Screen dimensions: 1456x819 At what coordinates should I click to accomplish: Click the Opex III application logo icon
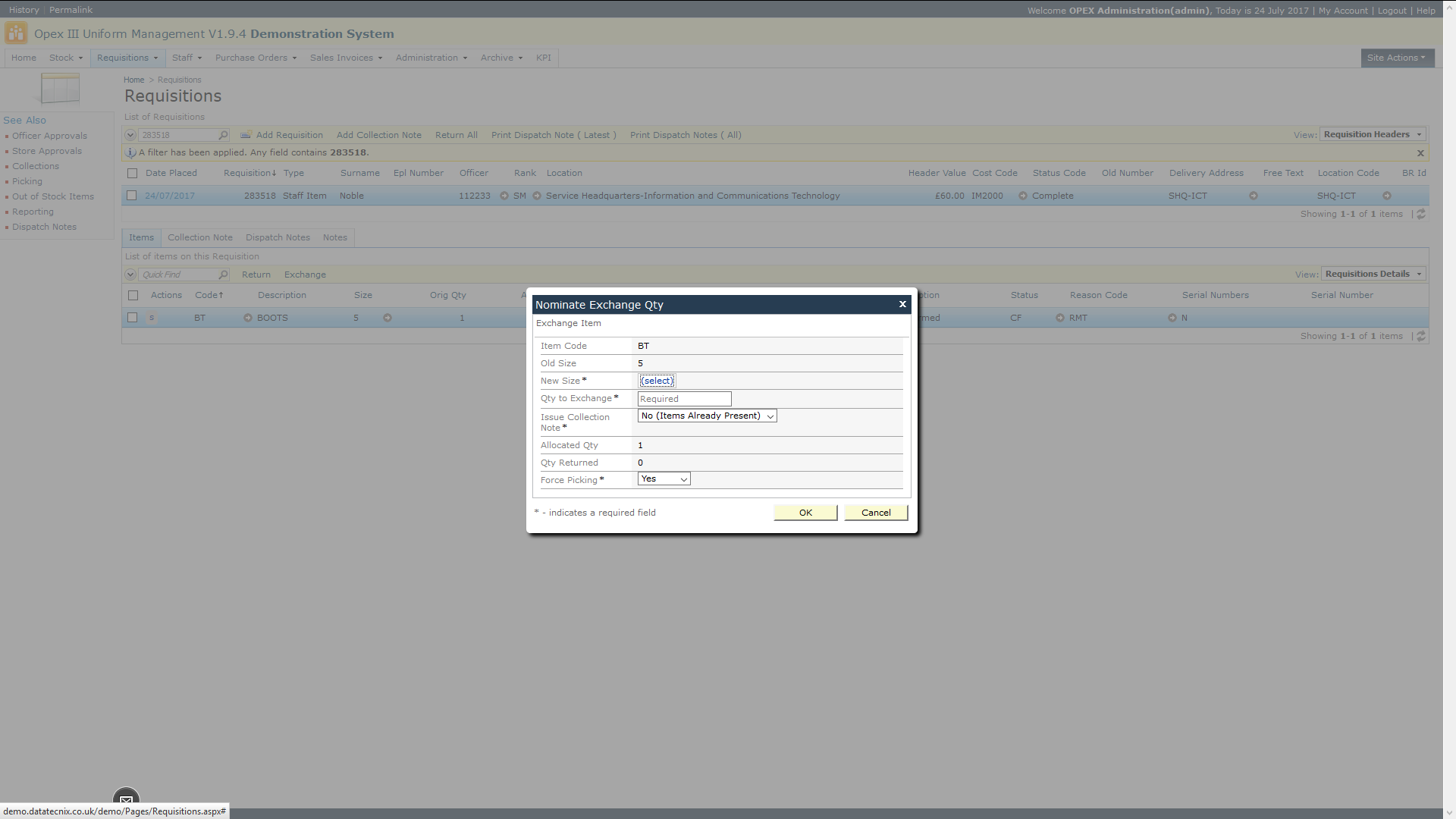tap(16, 33)
